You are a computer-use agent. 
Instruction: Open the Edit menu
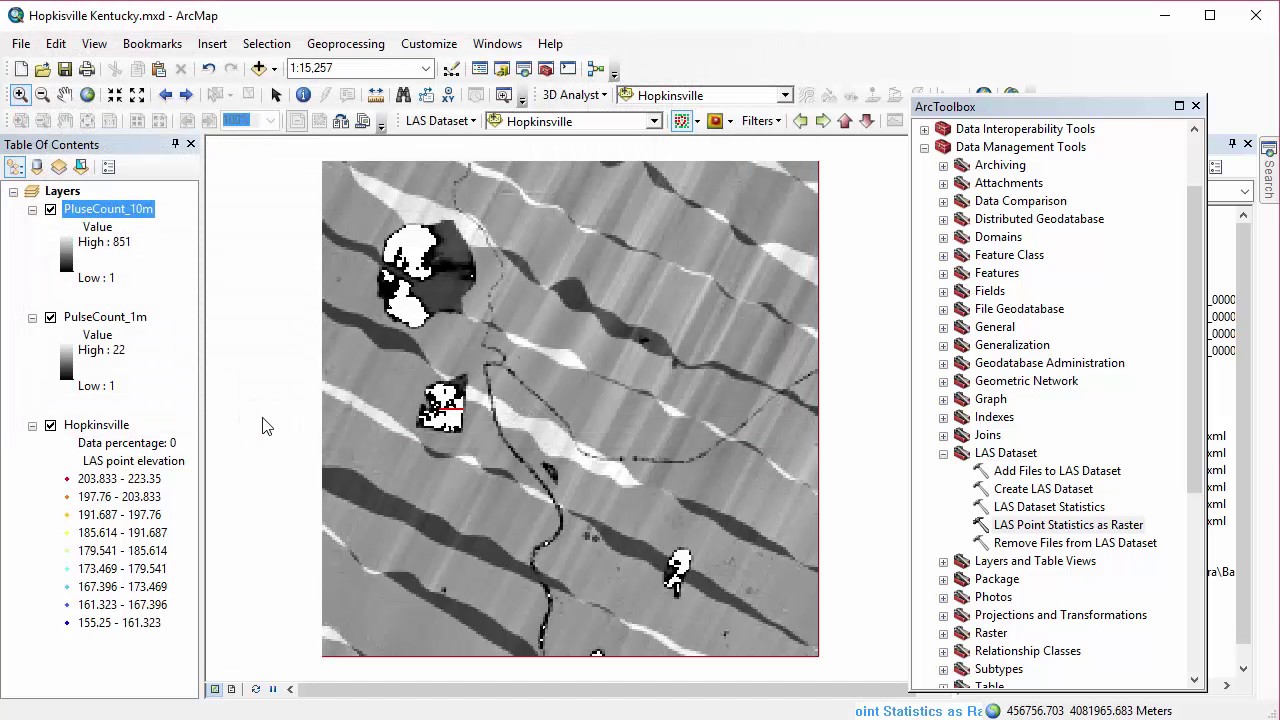pyautogui.click(x=56, y=44)
